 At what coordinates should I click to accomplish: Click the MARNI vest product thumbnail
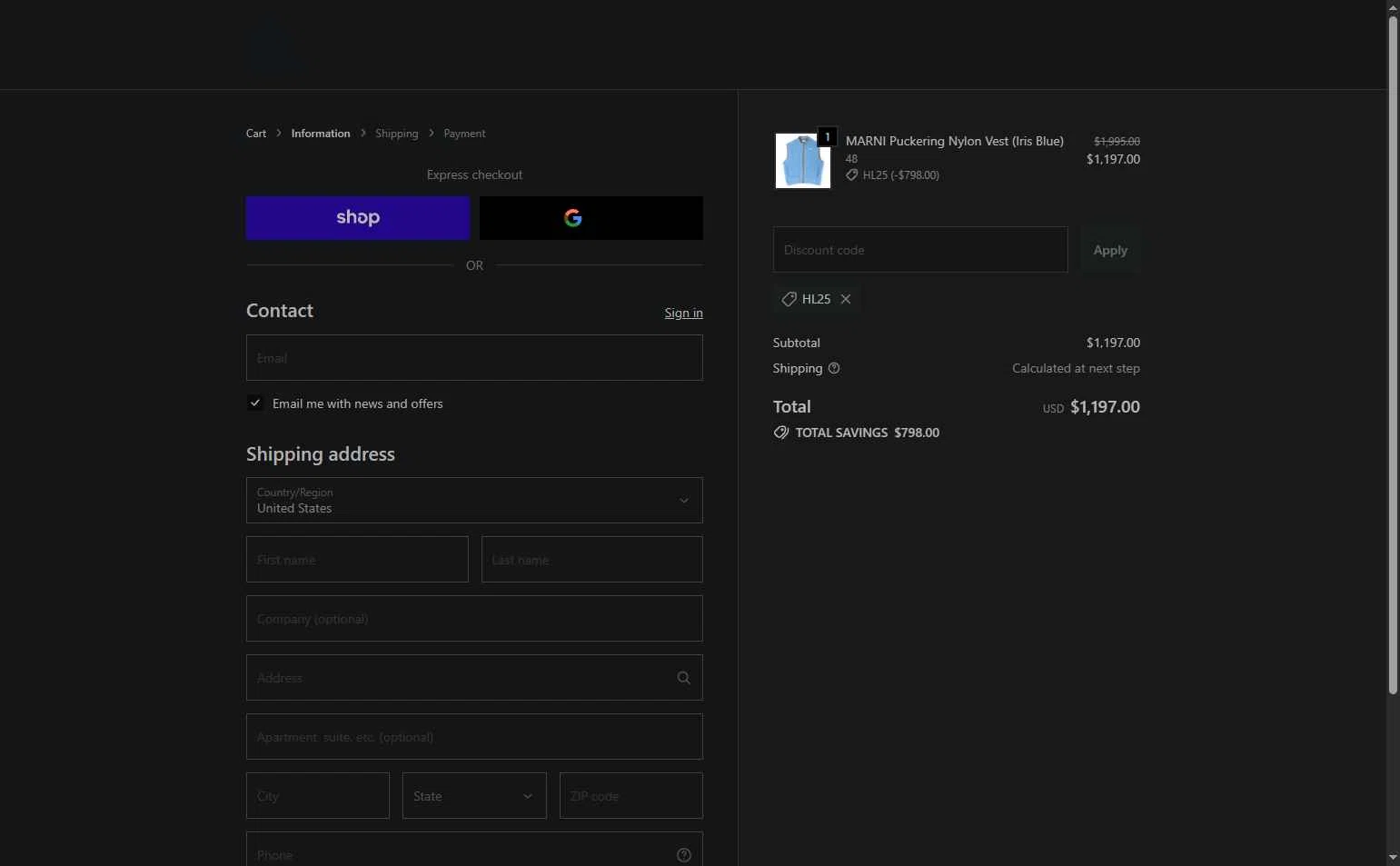[x=803, y=161]
